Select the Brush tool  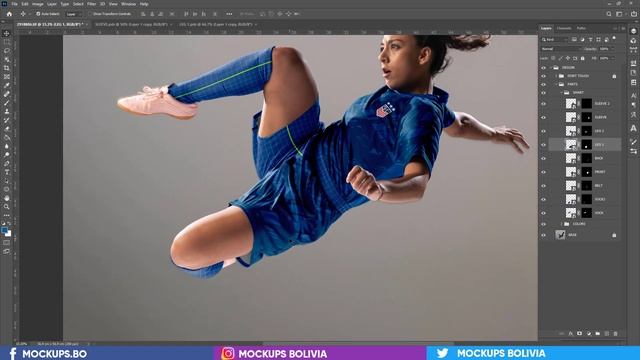tap(7, 103)
